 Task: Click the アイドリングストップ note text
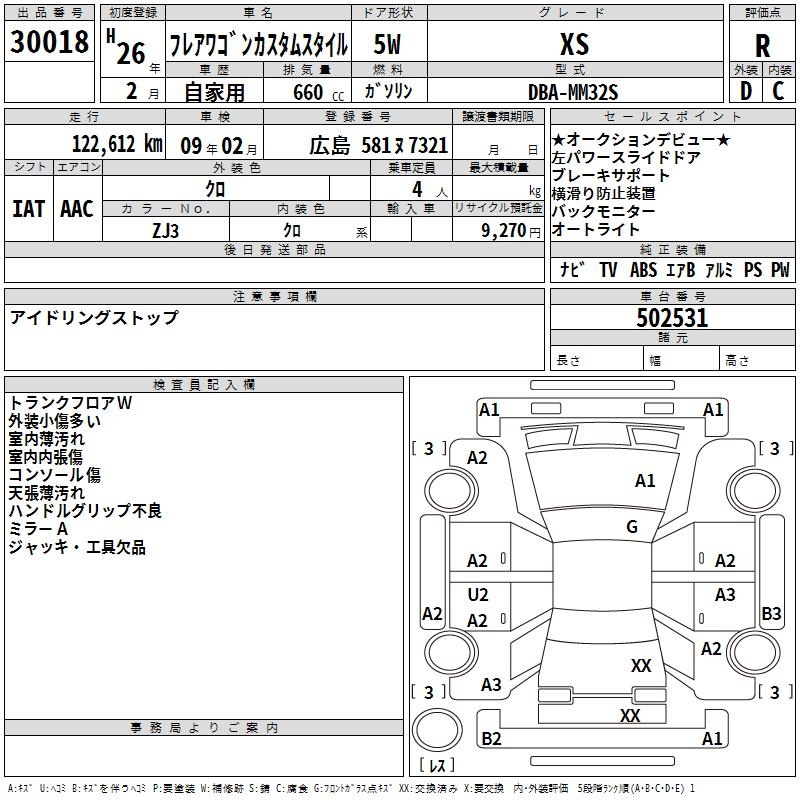click(x=94, y=318)
